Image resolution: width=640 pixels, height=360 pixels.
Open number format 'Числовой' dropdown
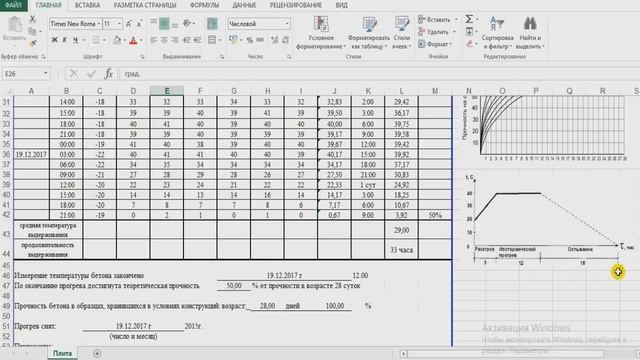[x=287, y=24]
